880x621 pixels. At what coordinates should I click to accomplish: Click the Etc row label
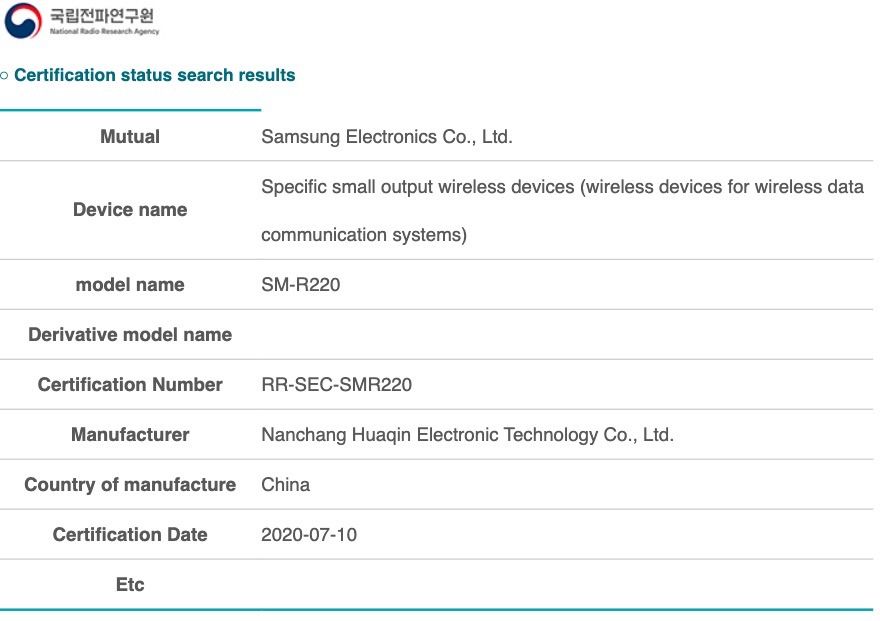click(x=130, y=584)
